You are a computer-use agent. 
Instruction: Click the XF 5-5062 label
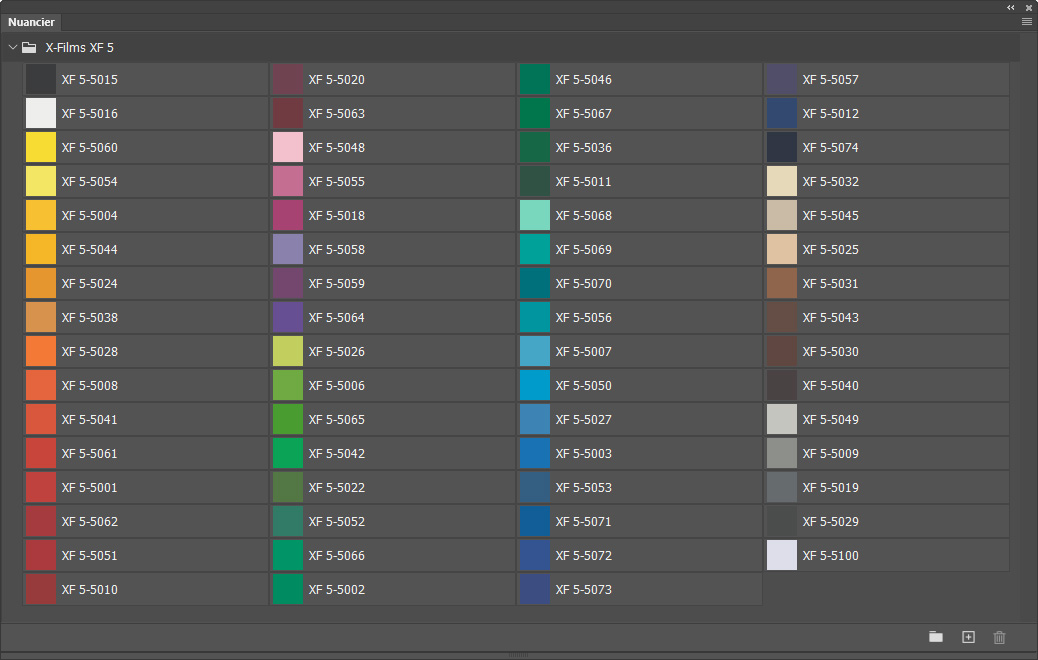[x=89, y=522]
